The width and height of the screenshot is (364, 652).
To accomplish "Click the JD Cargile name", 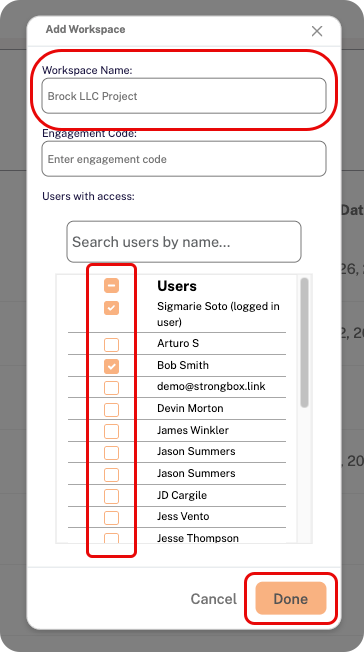I will (x=182, y=495).
